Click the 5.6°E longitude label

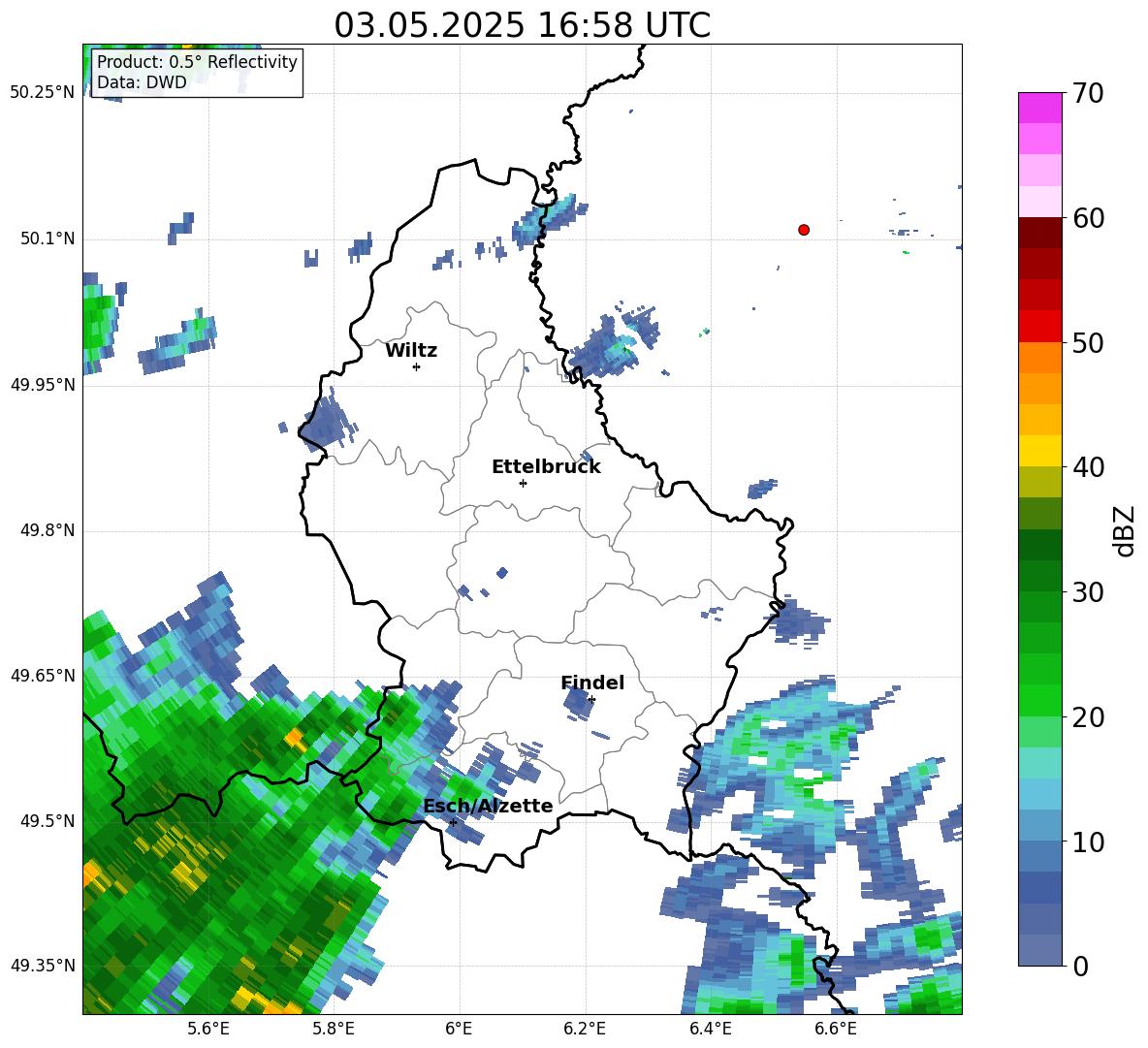pyautogui.click(x=208, y=1029)
